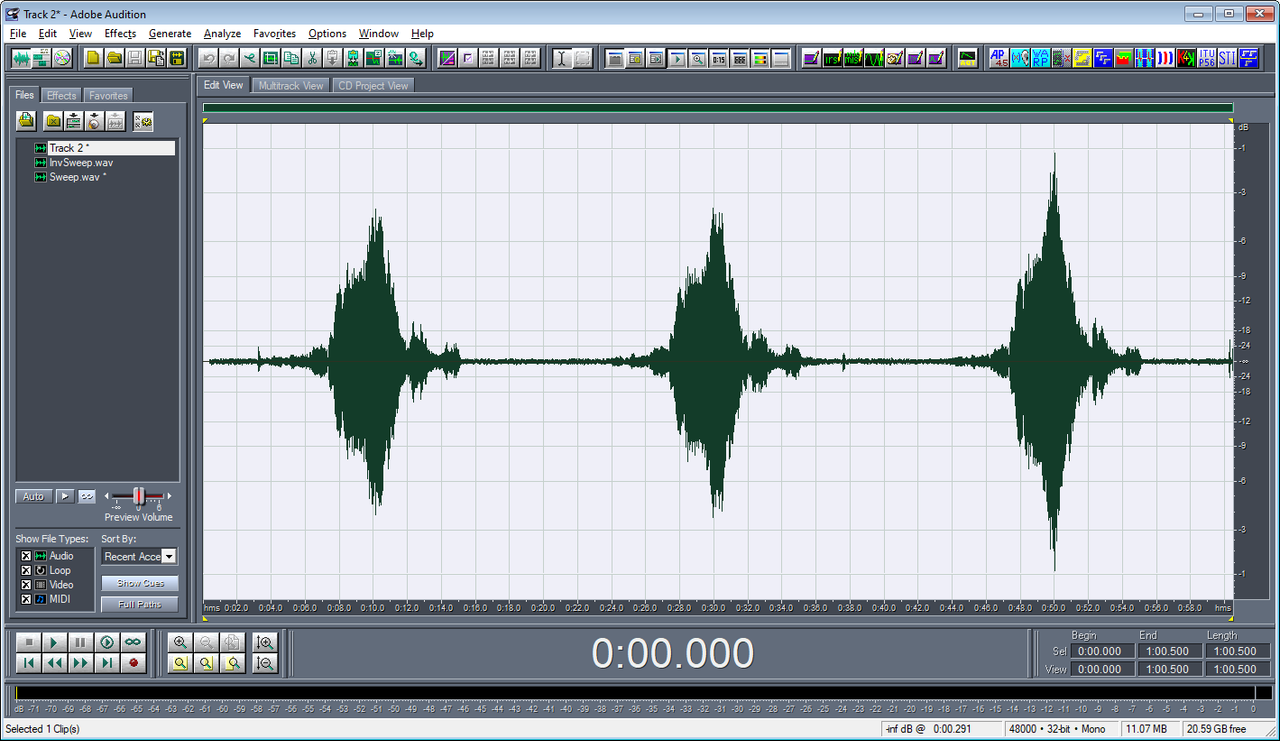The width and height of the screenshot is (1280, 741).
Task: Click the STI plugin icon
Action: click(1227, 58)
